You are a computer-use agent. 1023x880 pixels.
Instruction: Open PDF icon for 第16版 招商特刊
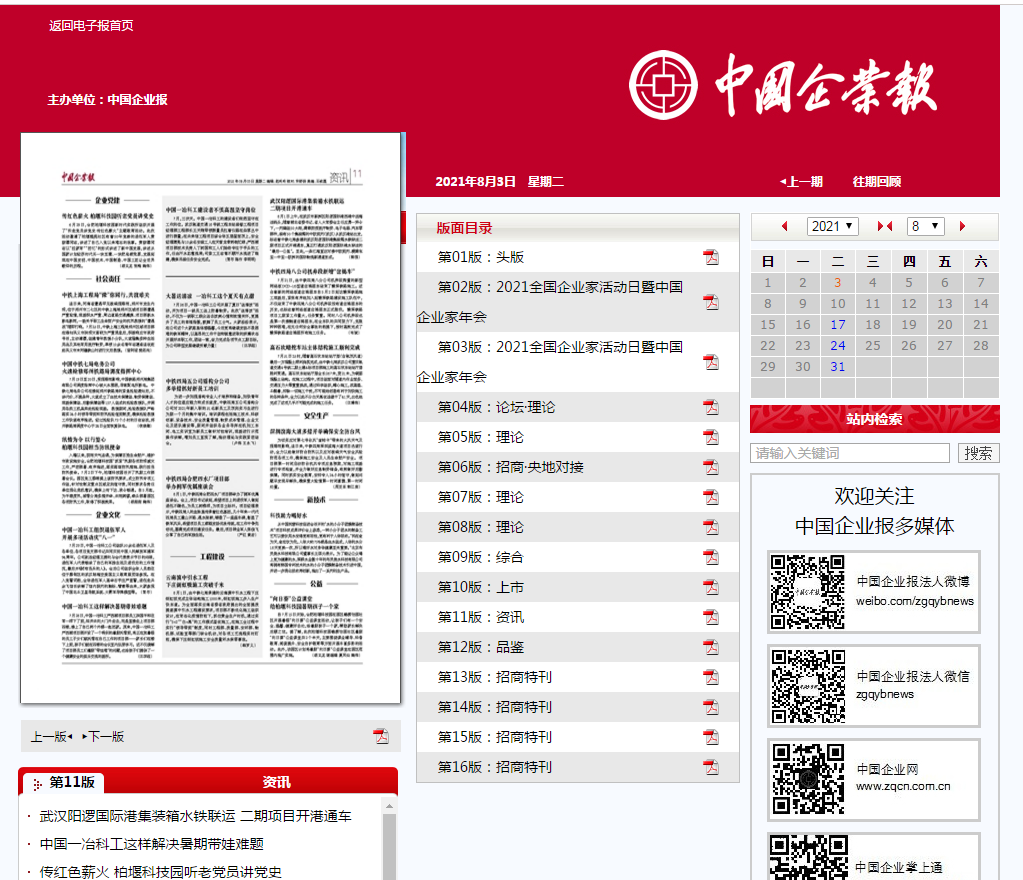click(x=710, y=767)
